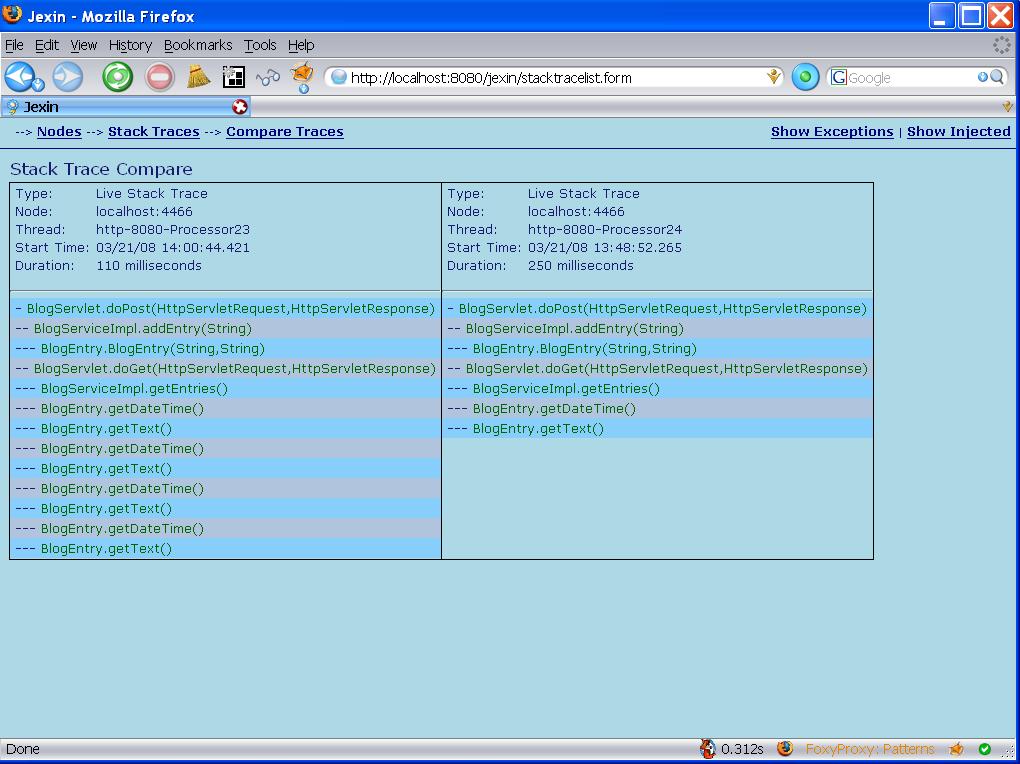Click the Show Injected link
Screen dimensions: 1020x764
click(959, 131)
